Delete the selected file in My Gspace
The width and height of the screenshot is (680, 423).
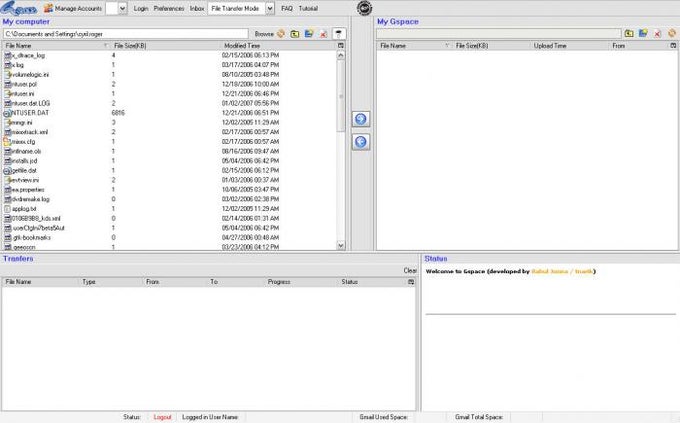click(657, 34)
